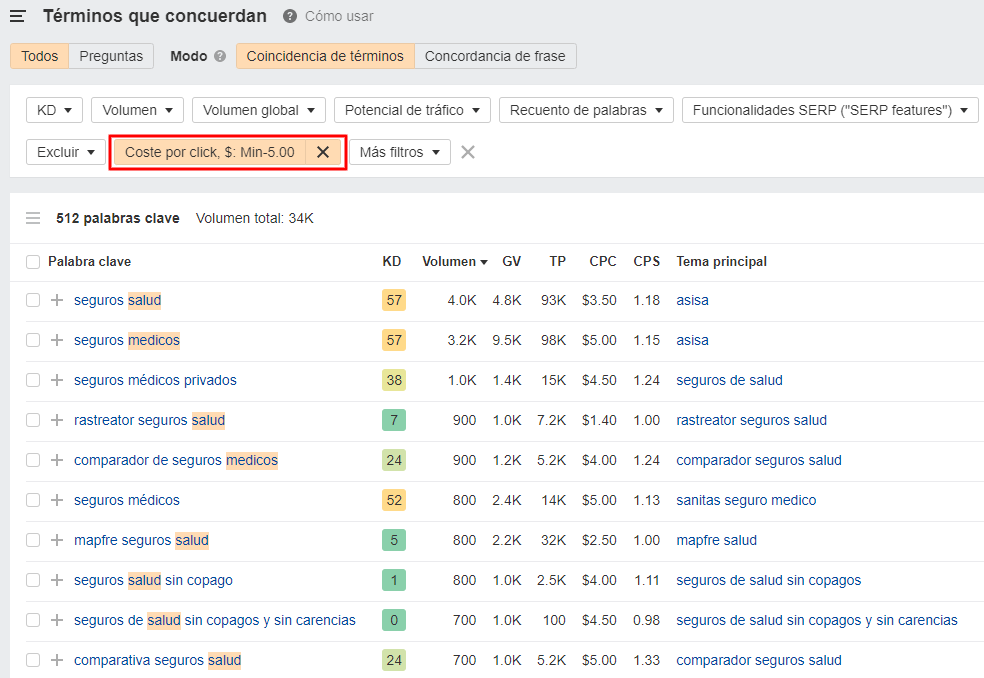The image size is (984, 678).
Task: Clear all filters with the gray X
Action: (x=468, y=152)
